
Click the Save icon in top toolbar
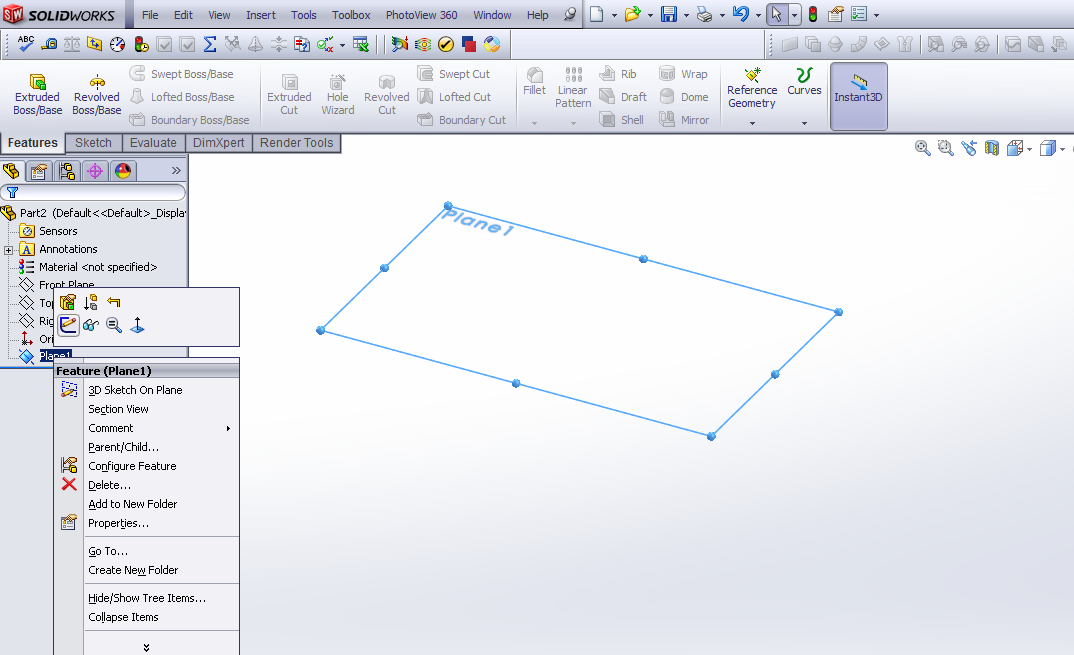(x=669, y=14)
